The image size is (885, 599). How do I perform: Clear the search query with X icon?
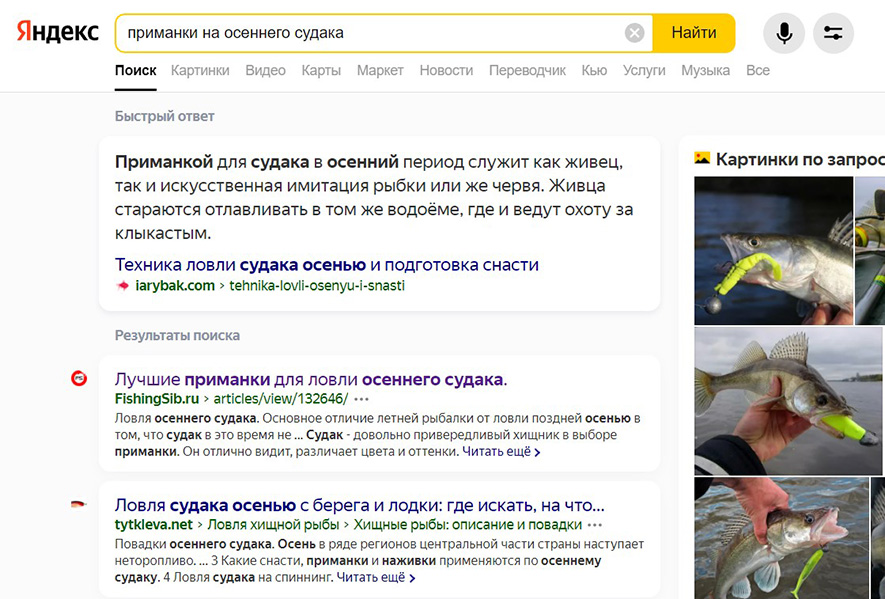coord(634,33)
